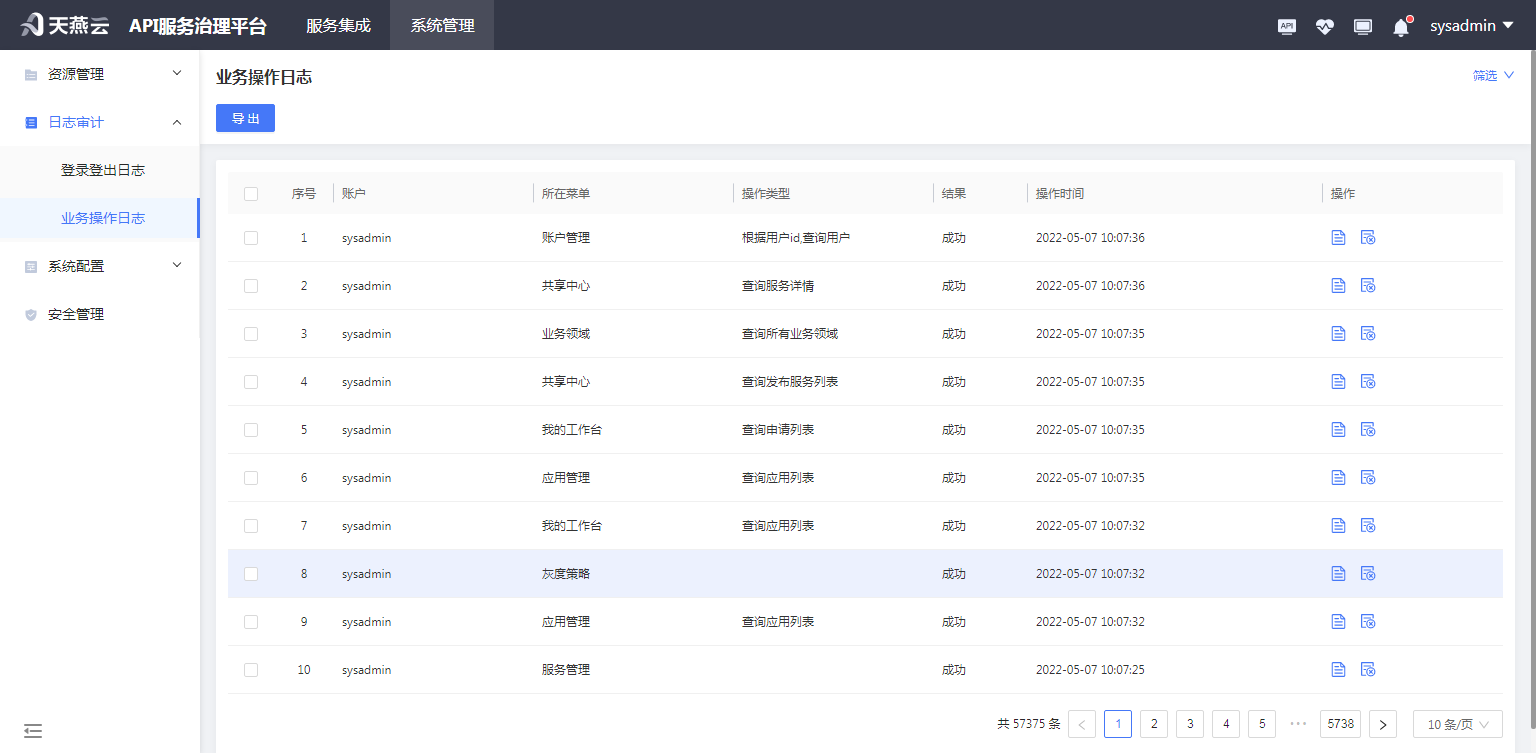Click the 5738 page number input

1340,723
